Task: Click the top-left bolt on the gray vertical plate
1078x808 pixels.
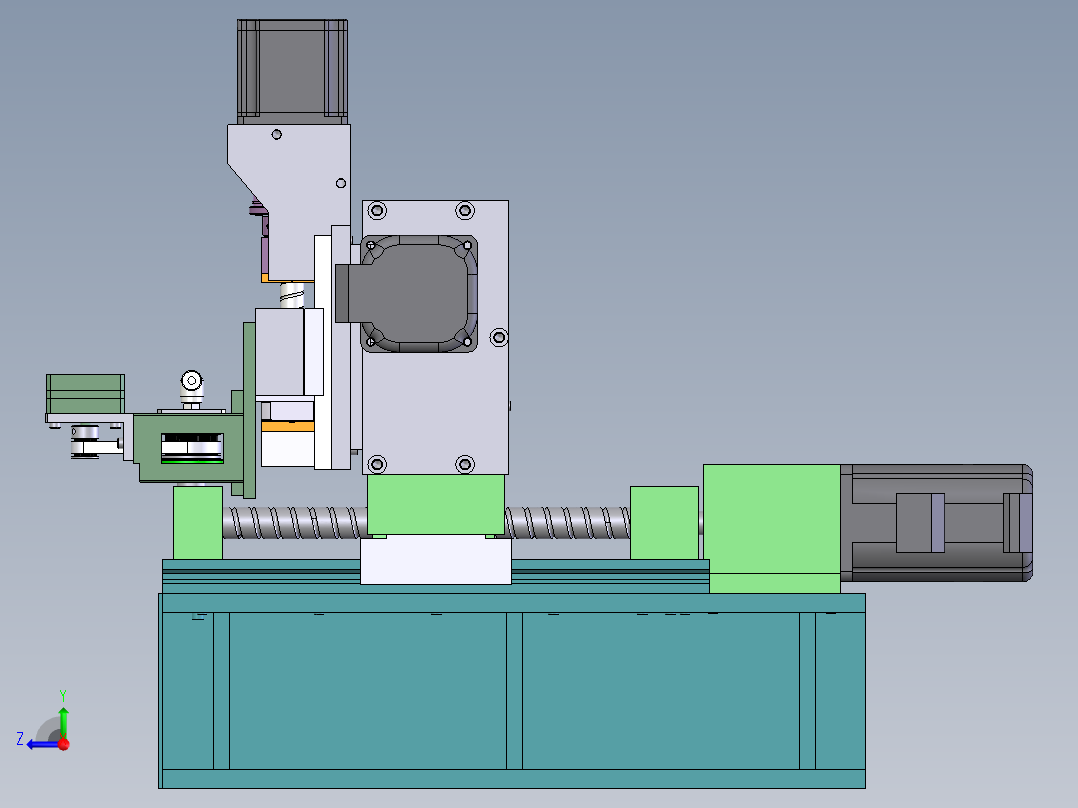Action: (x=377, y=210)
